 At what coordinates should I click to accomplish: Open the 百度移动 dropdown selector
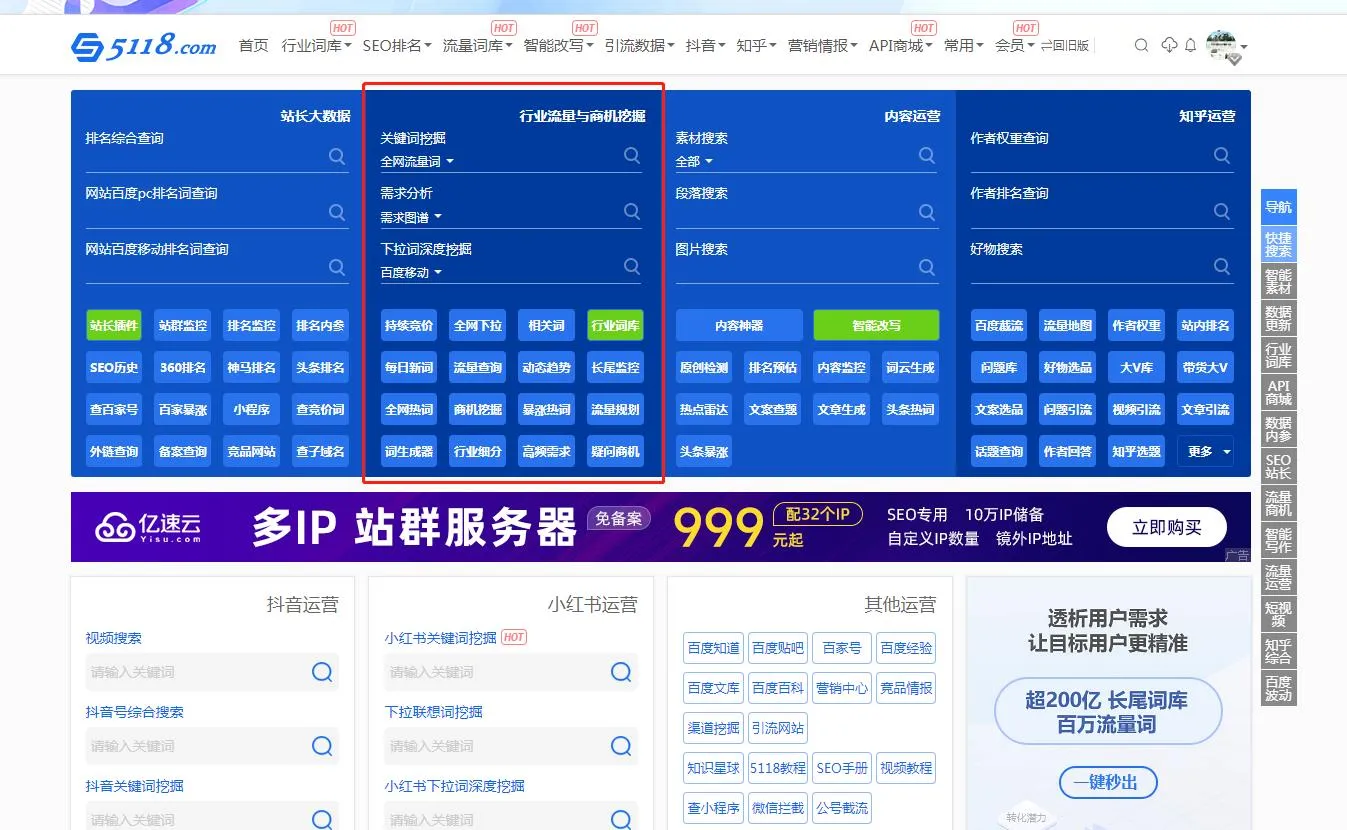click(411, 273)
